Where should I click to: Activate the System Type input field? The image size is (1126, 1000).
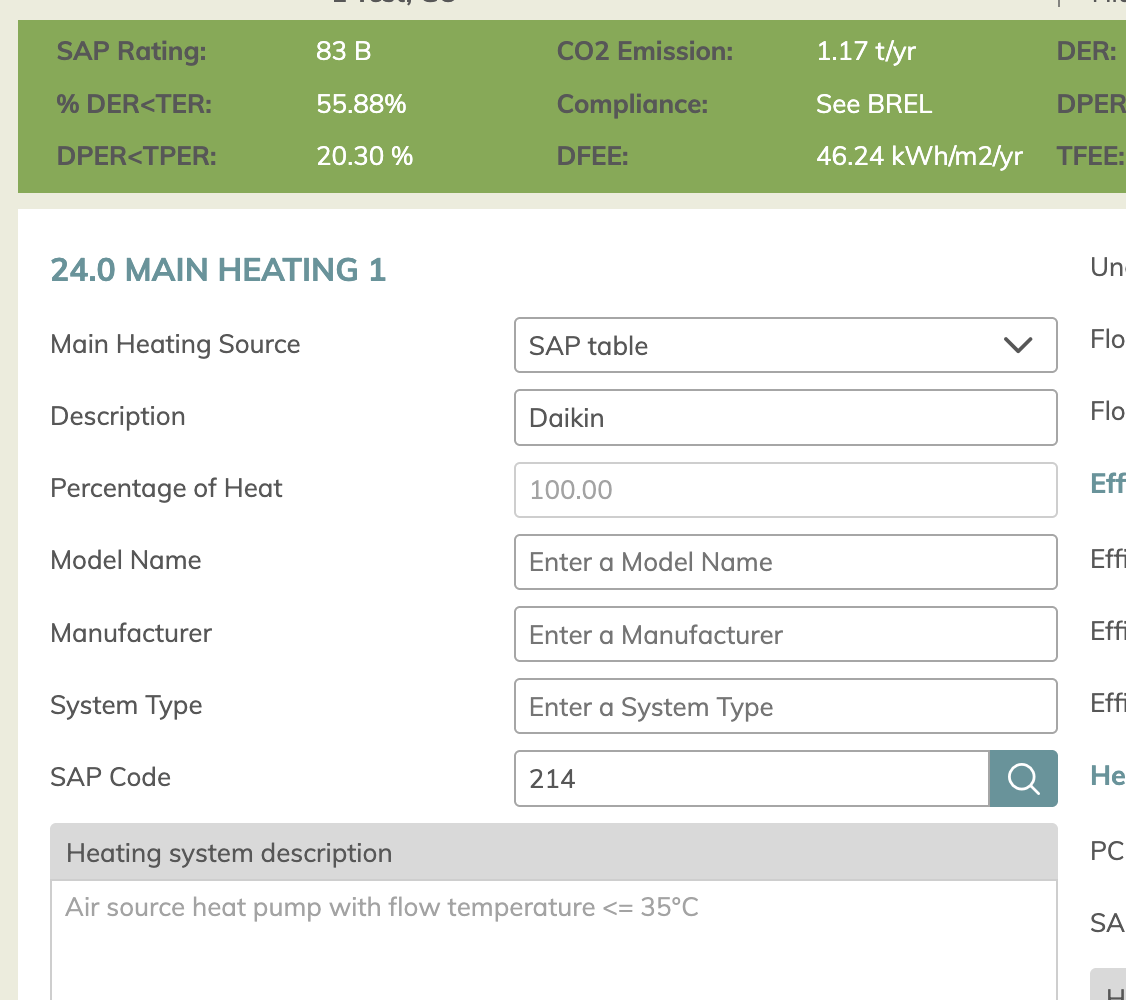click(x=786, y=706)
